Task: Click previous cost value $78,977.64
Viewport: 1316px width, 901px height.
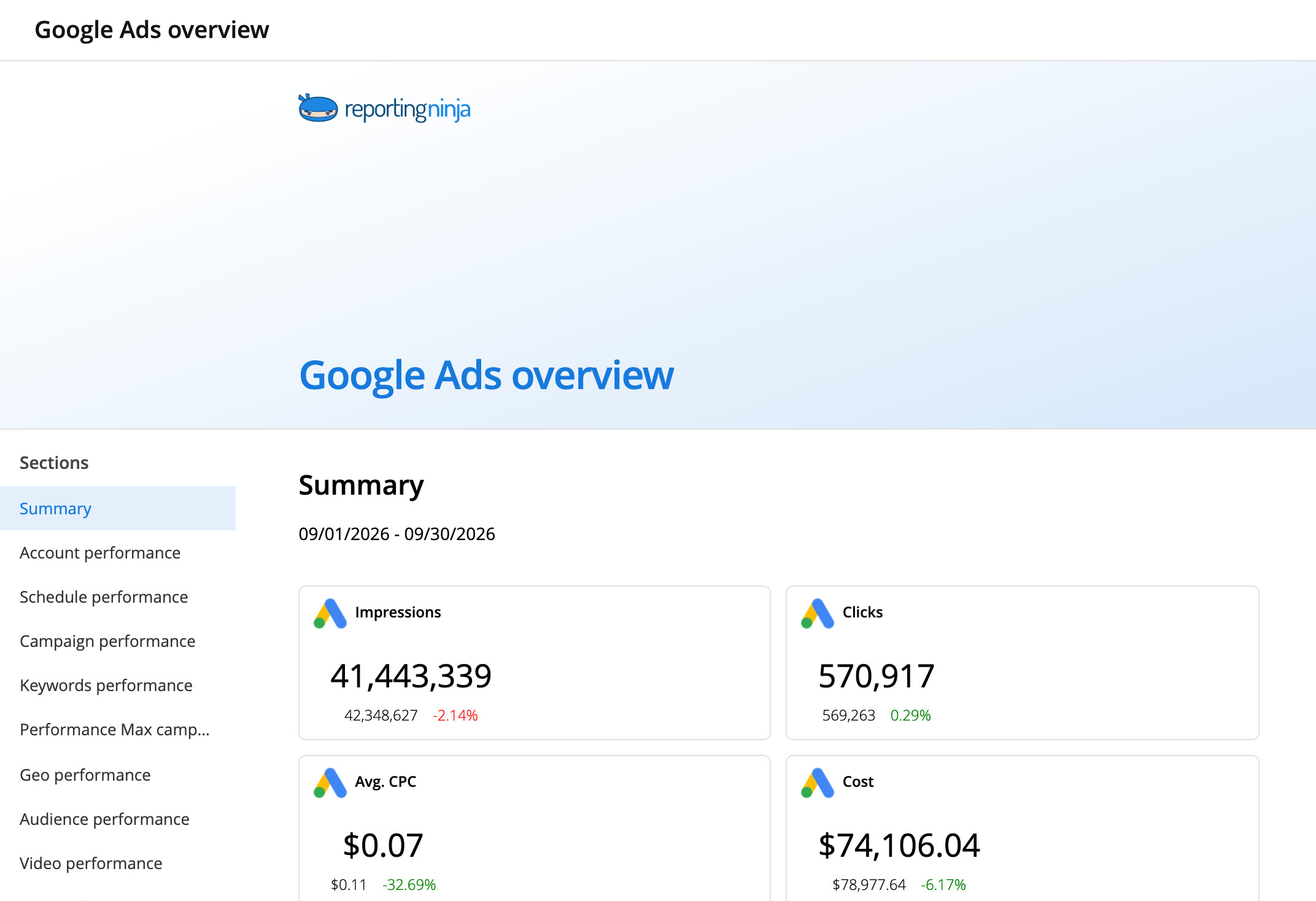Action: [869, 884]
